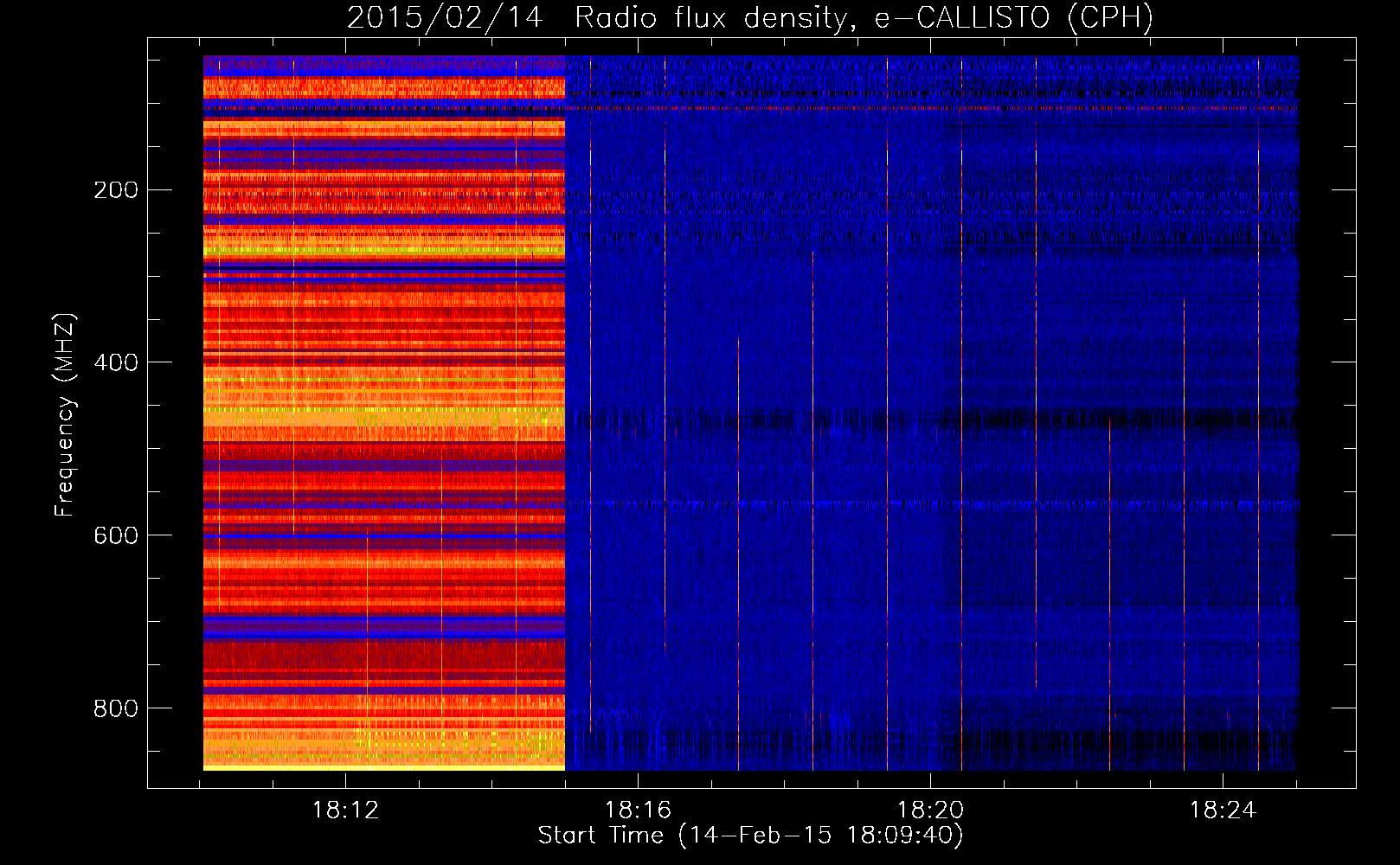Click the 400 frequency tick label
1400x865 pixels.
[116, 362]
